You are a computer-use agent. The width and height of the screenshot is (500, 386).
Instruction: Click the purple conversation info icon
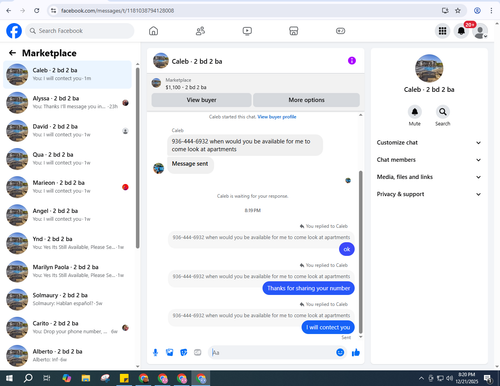pos(352,61)
